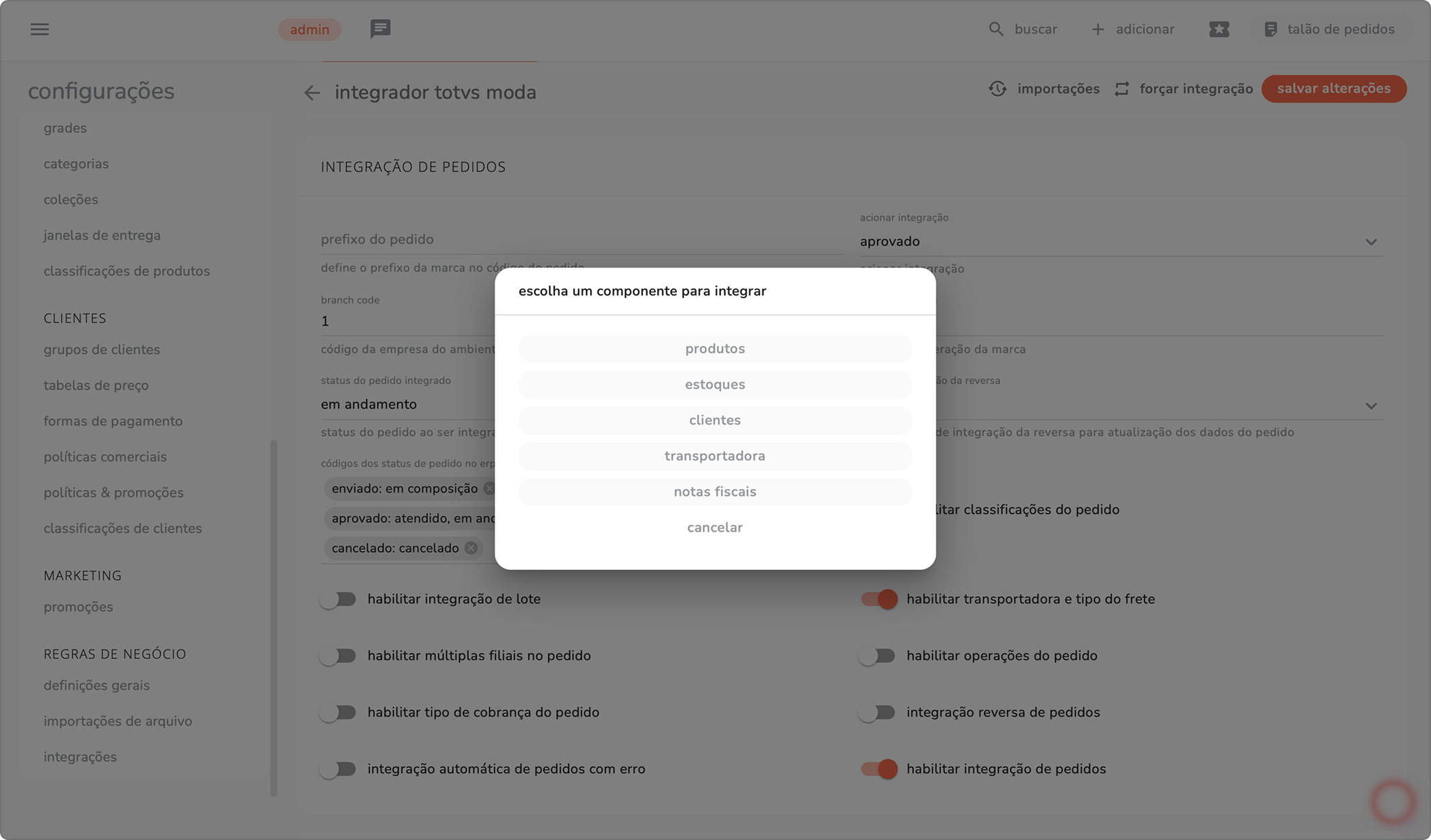
Task: Expand the acionar integração dropdown
Action: (x=1371, y=242)
